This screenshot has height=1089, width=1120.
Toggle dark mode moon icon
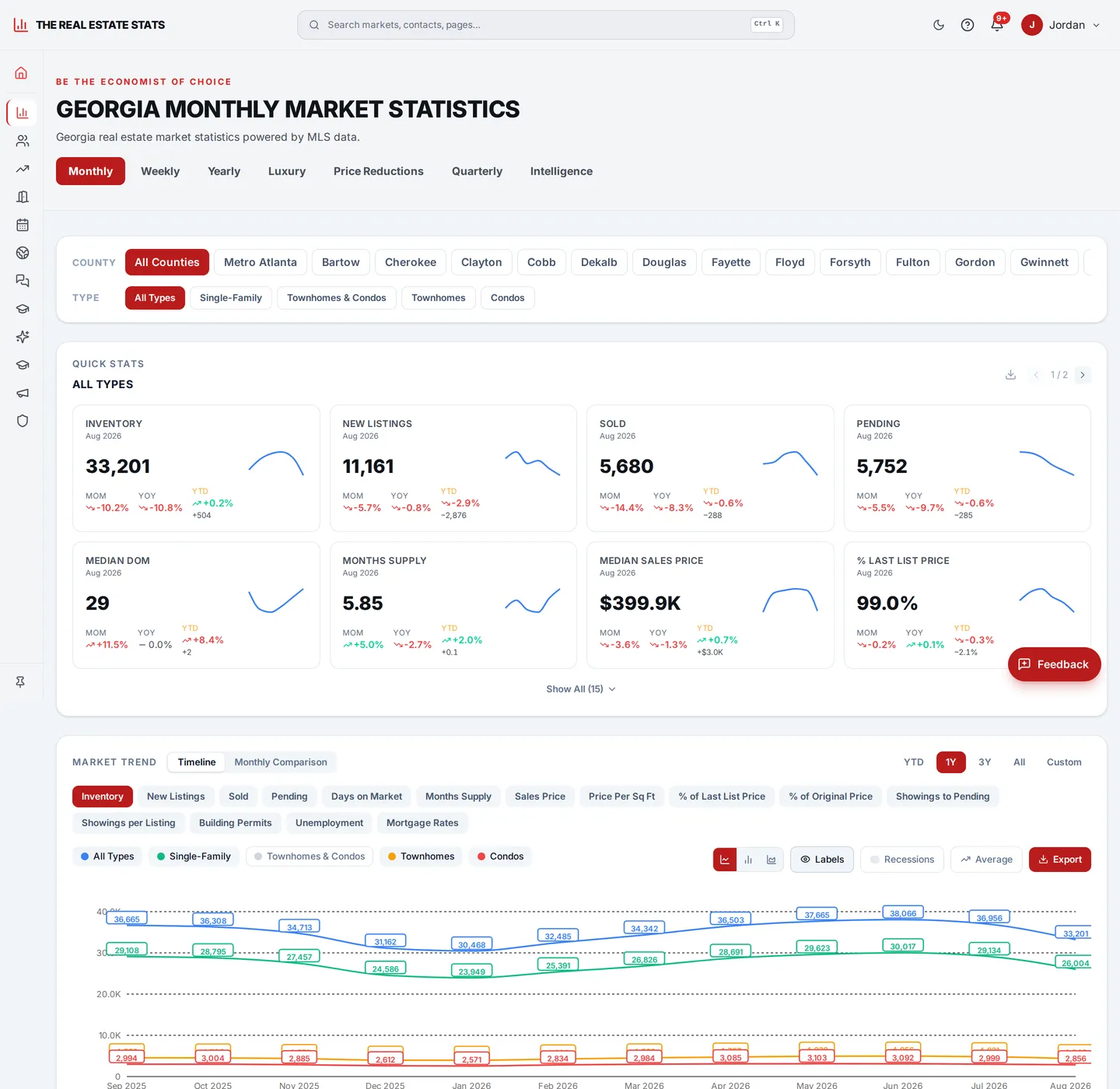tap(939, 25)
